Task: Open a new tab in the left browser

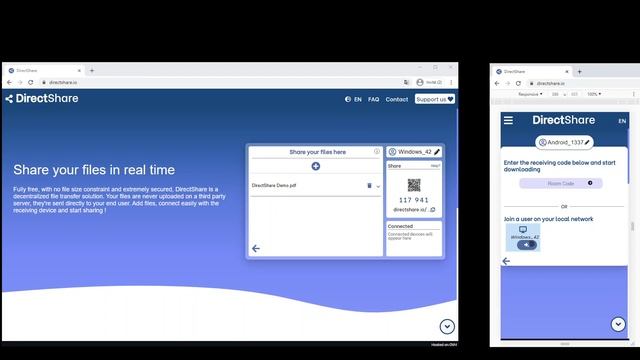Action: tap(92, 71)
